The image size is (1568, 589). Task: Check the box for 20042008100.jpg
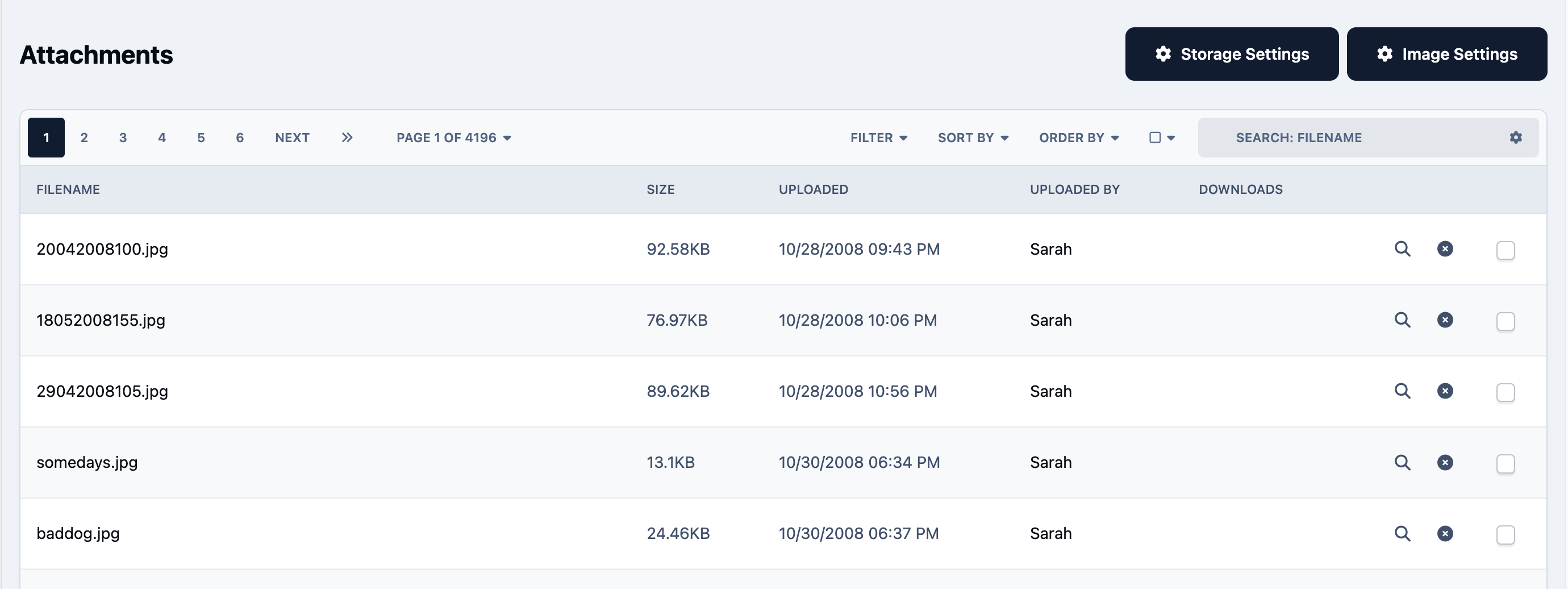click(1506, 250)
